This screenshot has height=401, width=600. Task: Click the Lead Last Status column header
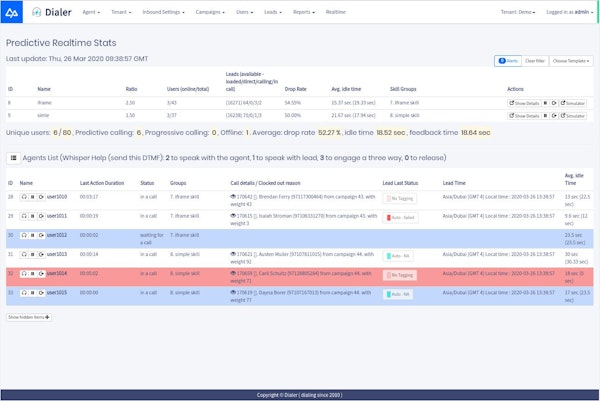400,183
